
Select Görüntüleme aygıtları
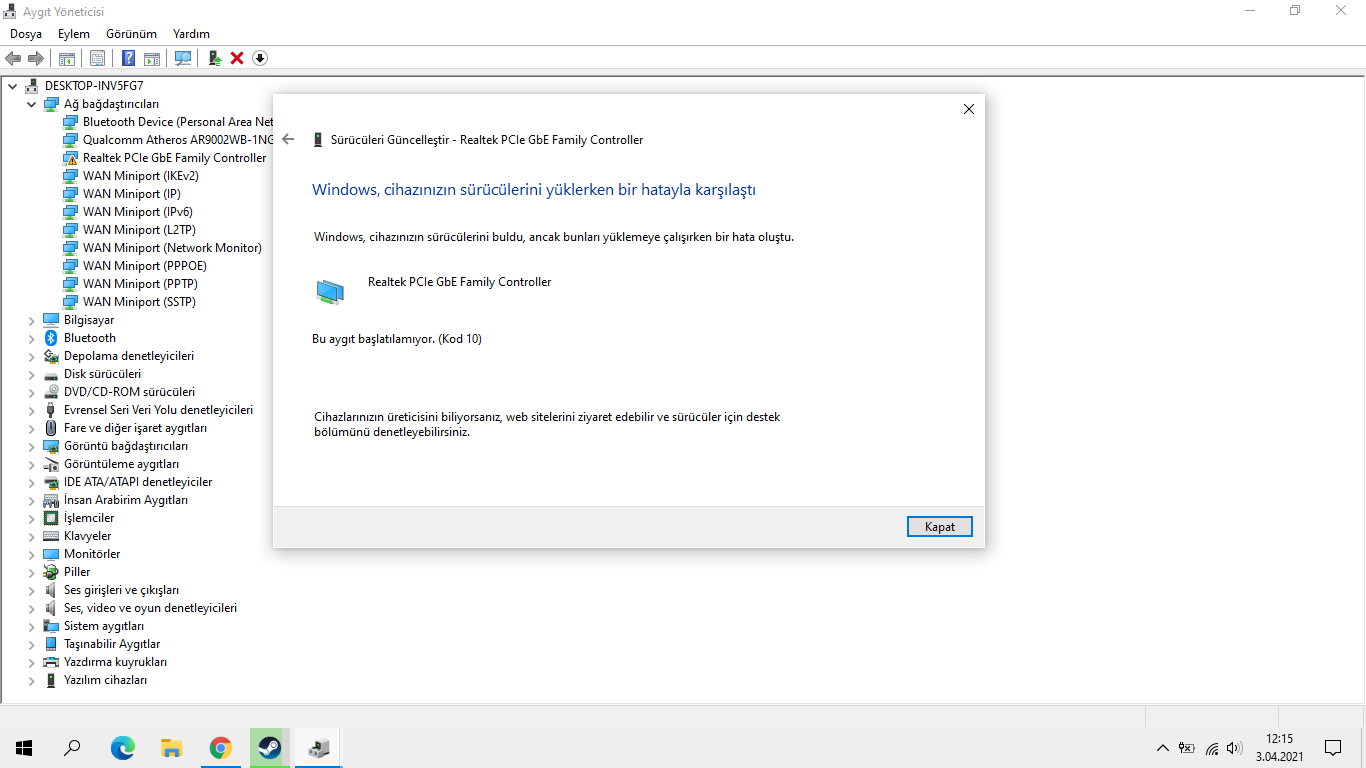click(121, 464)
